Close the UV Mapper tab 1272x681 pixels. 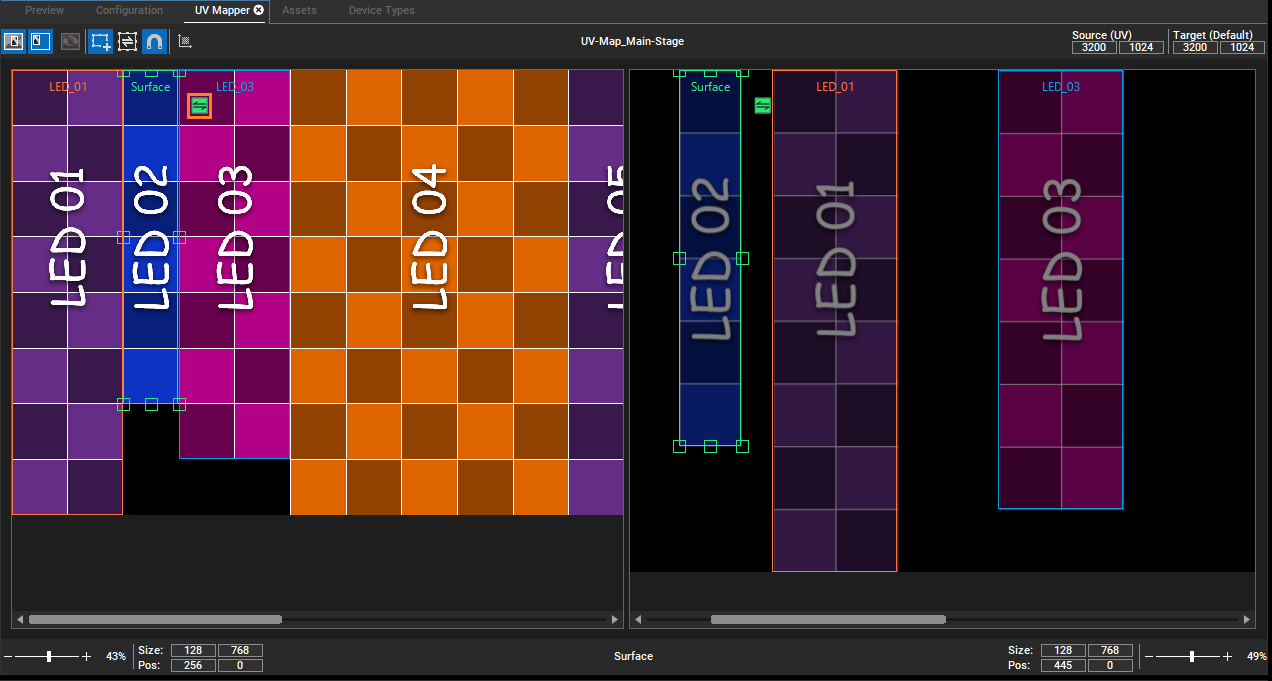259,10
